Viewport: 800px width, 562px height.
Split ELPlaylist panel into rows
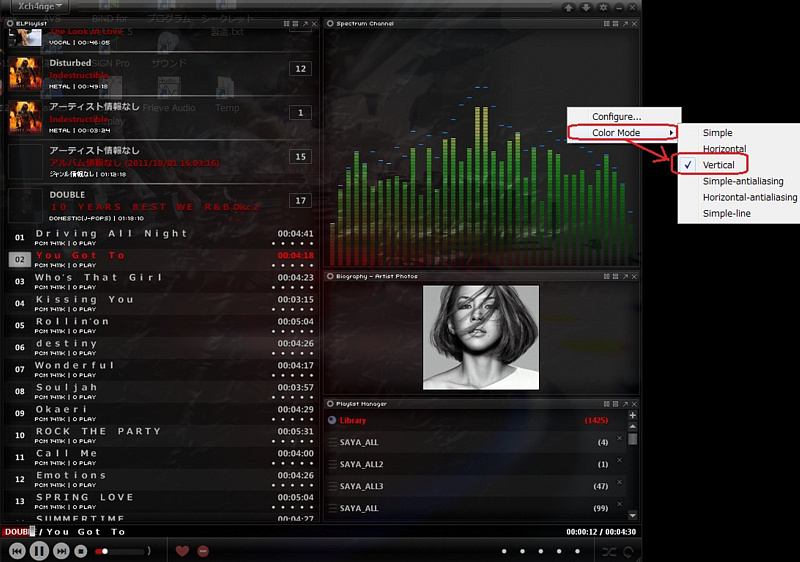pyautogui.click(x=295, y=24)
